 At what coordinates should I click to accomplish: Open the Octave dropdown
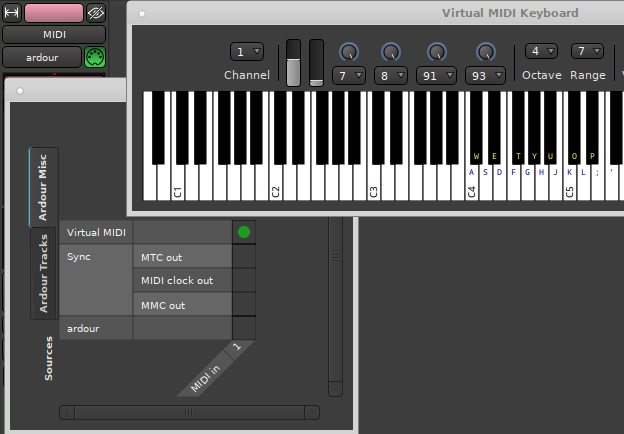click(541, 51)
